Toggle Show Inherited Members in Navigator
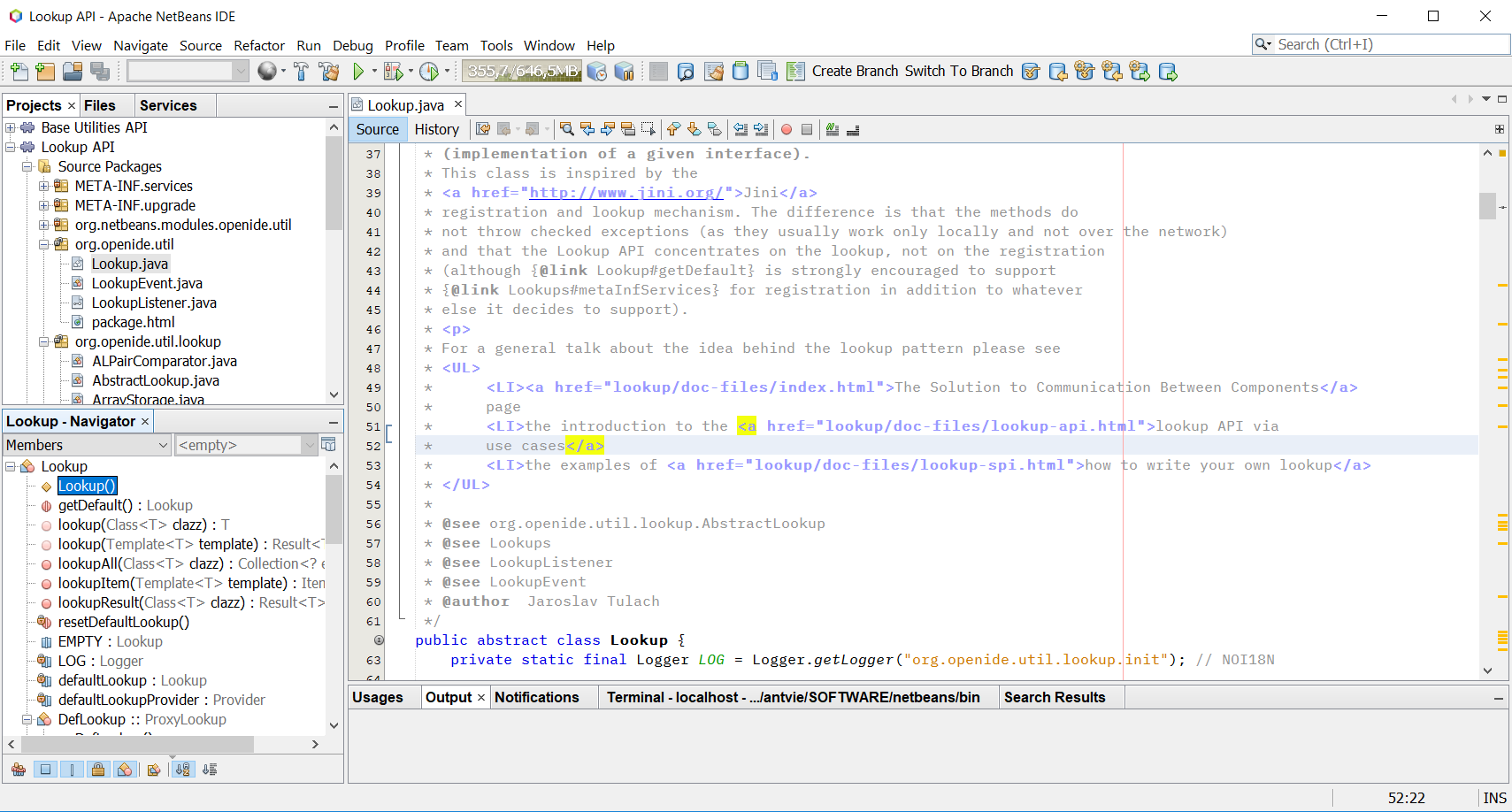 (18, 770)
